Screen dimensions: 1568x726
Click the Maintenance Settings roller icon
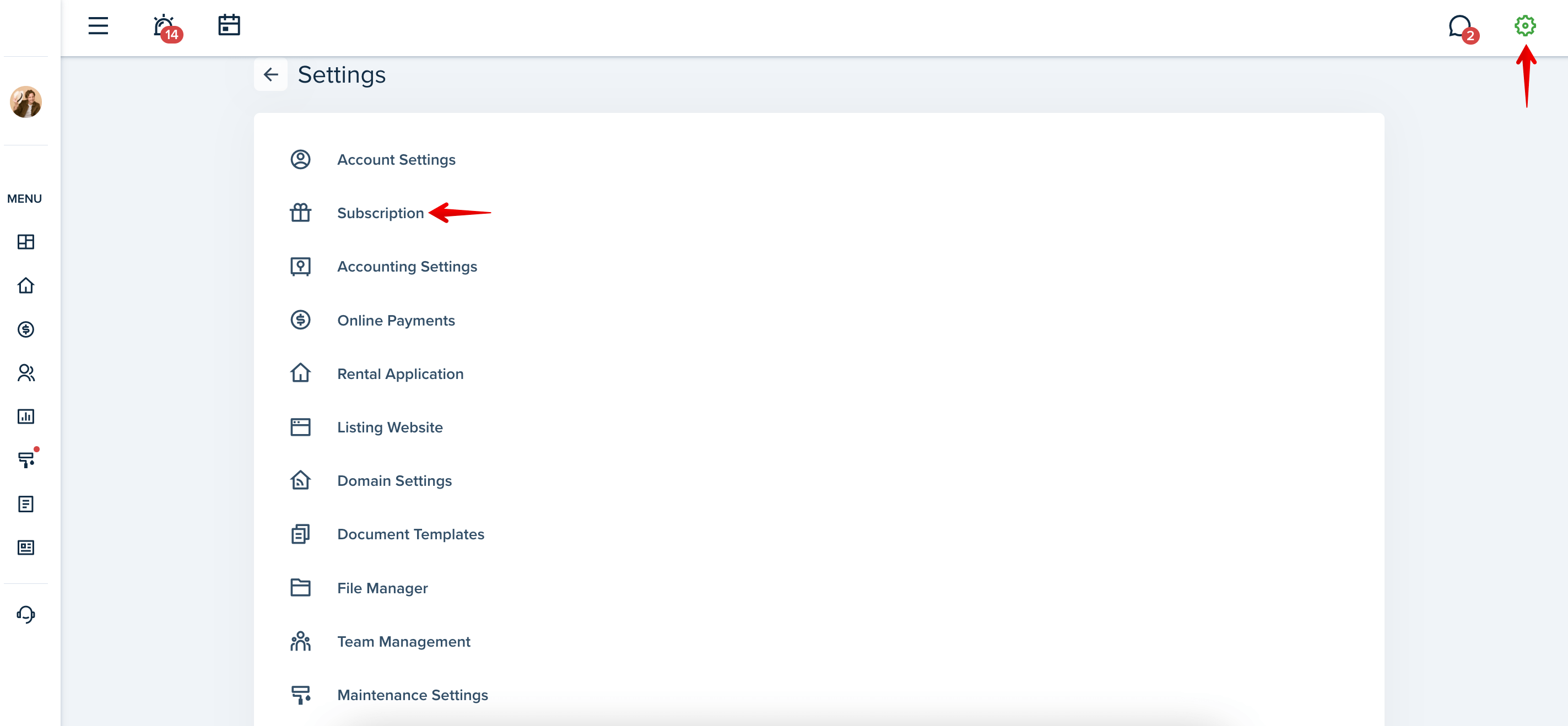point(300,695)
